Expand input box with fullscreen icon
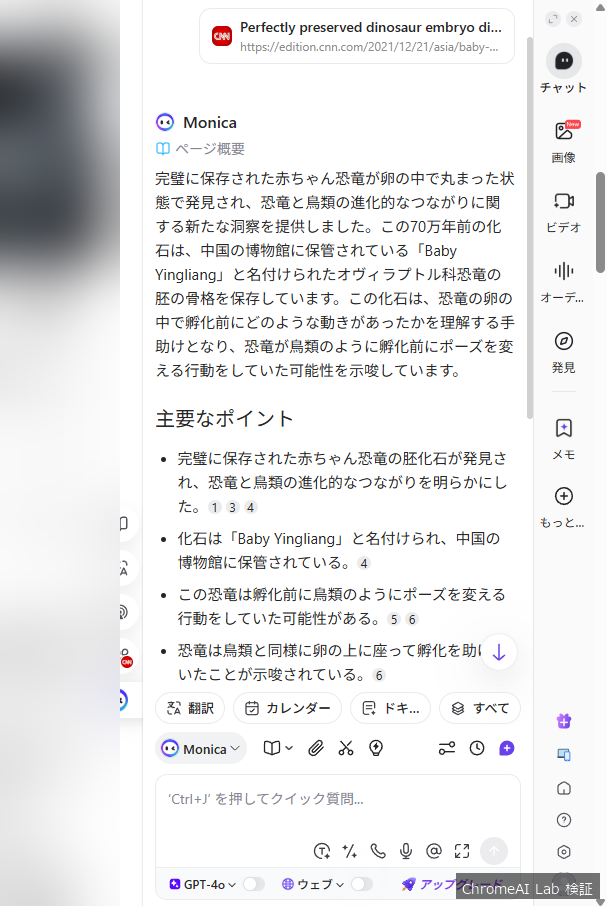 point(462,851)
